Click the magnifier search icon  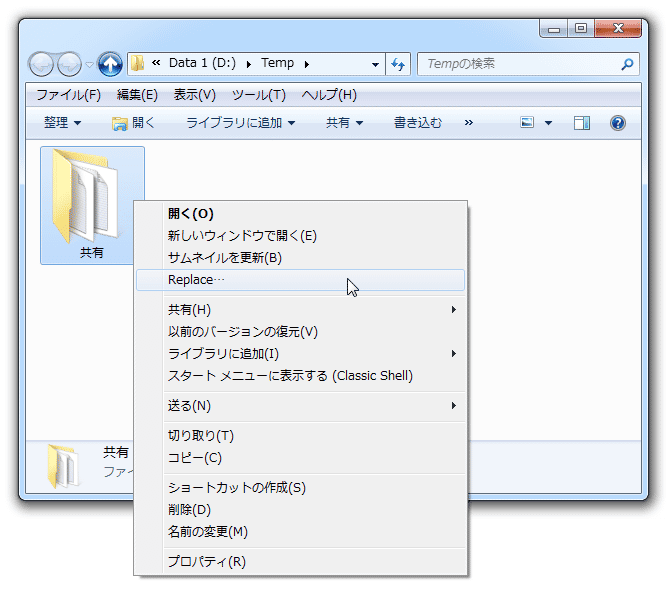627,64
